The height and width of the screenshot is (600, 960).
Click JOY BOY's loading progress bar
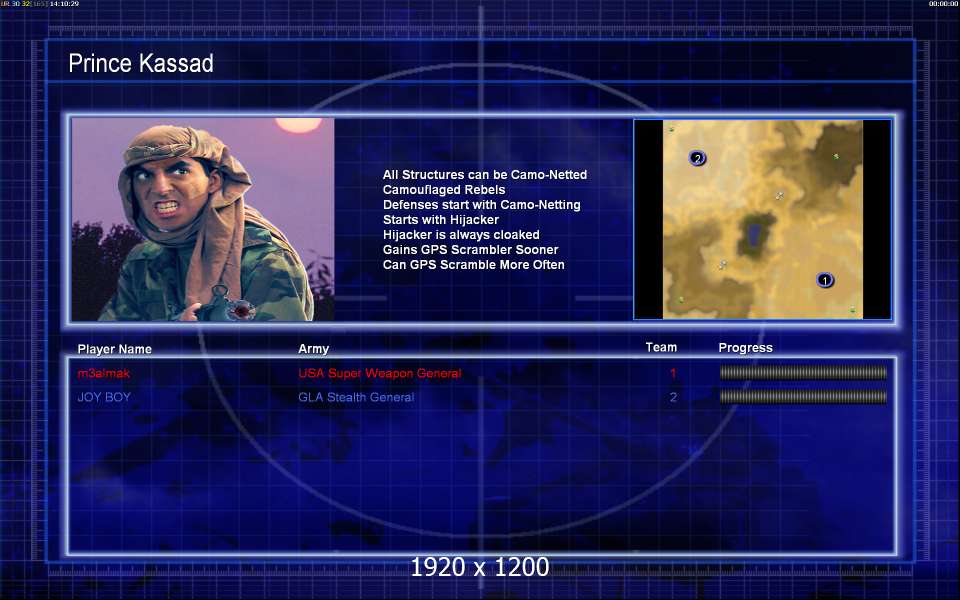(x=803, y=397)
